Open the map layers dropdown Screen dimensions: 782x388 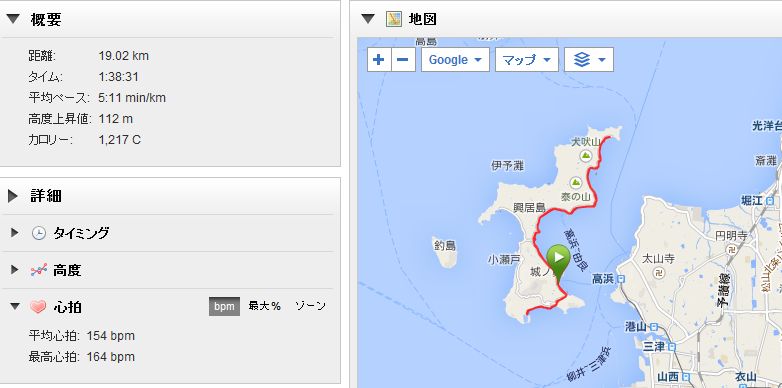coord(589,60)
